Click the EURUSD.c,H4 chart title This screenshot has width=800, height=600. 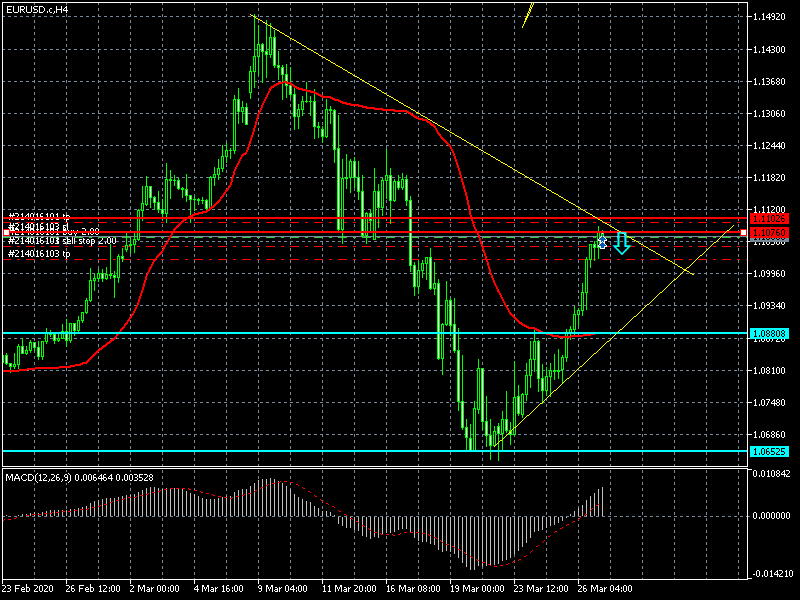tap(37, 9)
